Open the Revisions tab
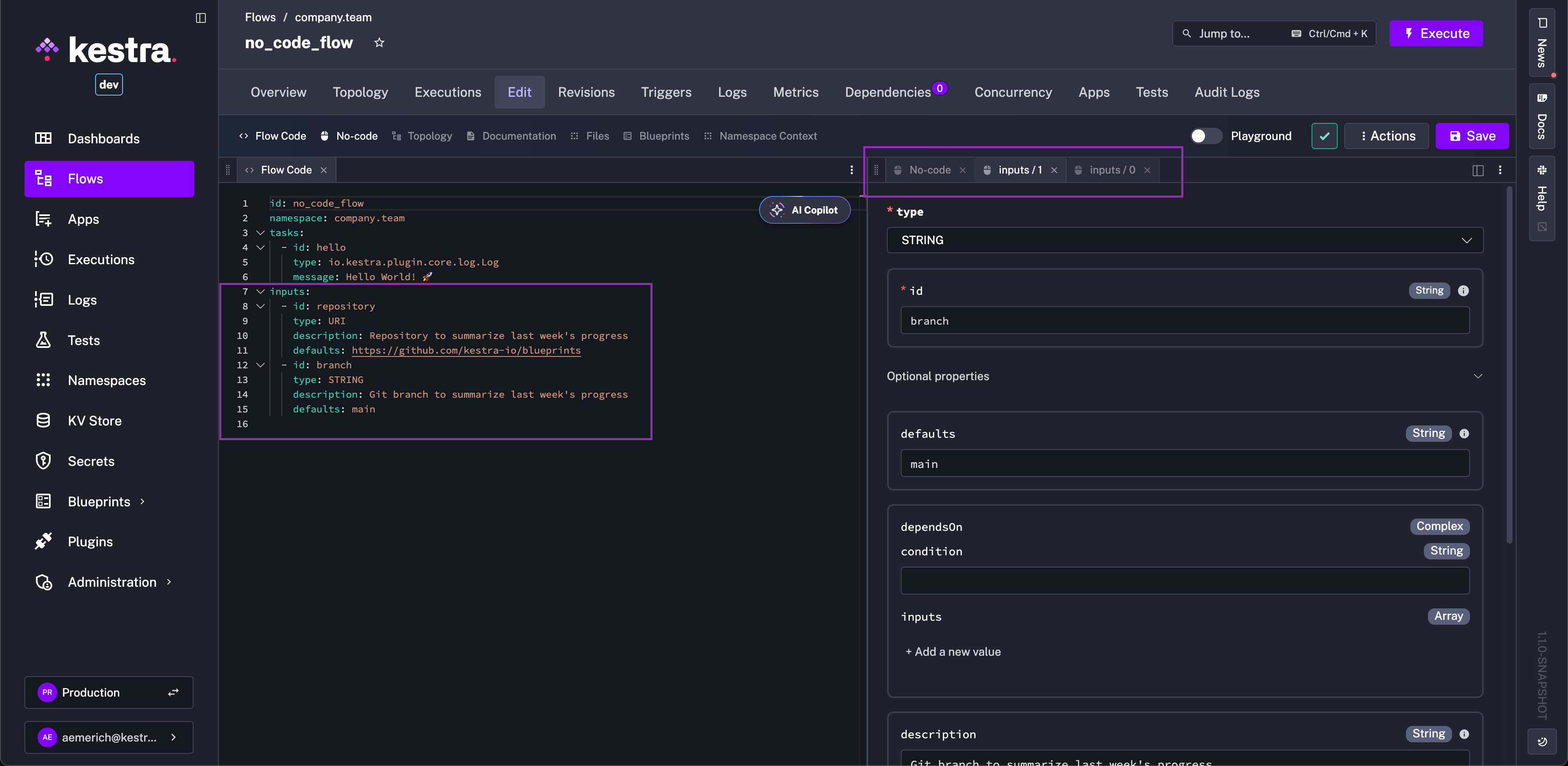Image resolution: width=1568 pixels, height=766 pixels. coord(586,92)
